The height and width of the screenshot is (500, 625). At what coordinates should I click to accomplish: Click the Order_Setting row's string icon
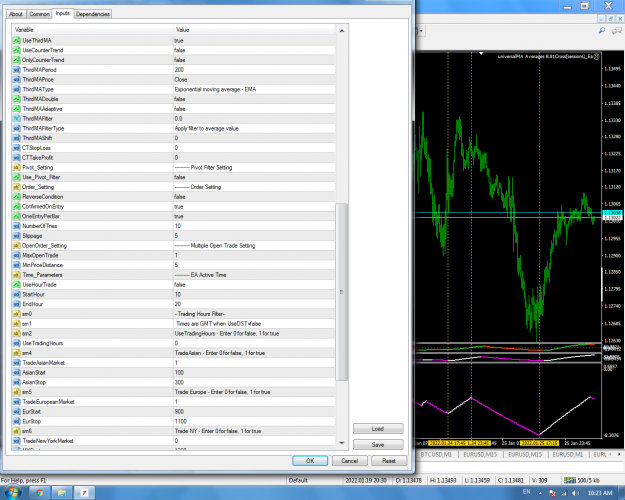(16, 187)
